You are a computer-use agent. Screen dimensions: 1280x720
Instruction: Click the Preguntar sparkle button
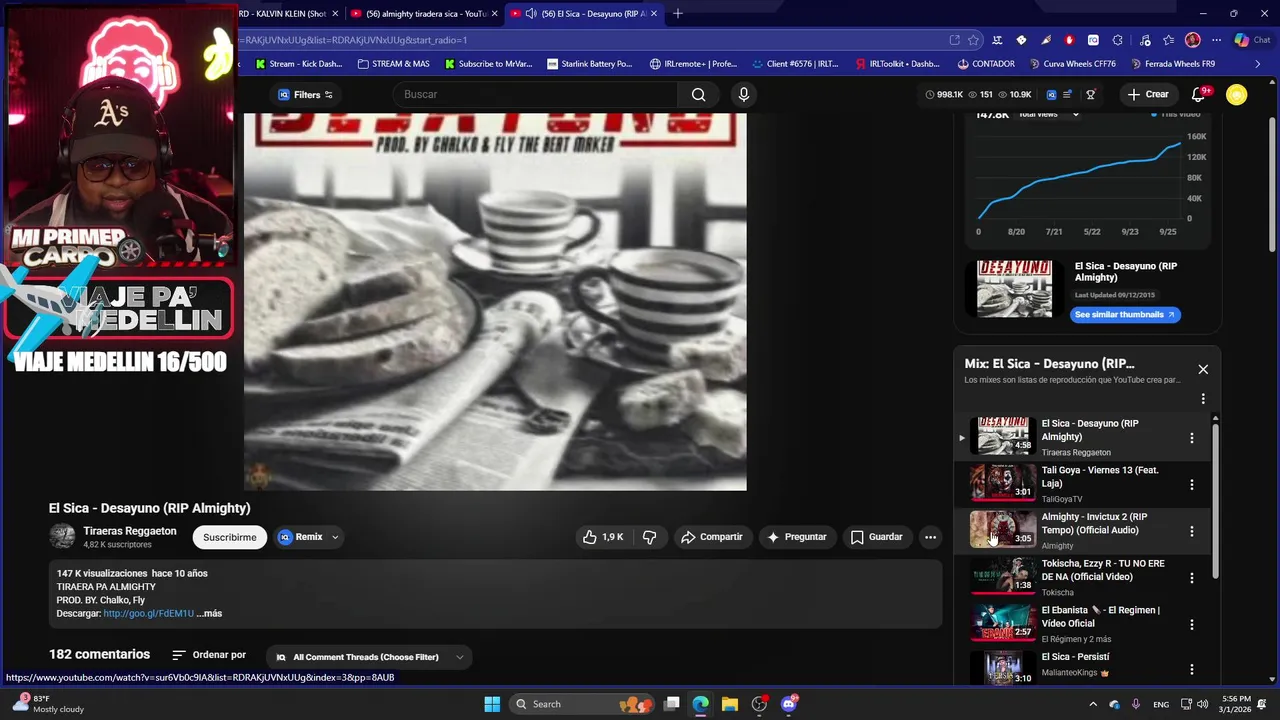click(796, 537)
